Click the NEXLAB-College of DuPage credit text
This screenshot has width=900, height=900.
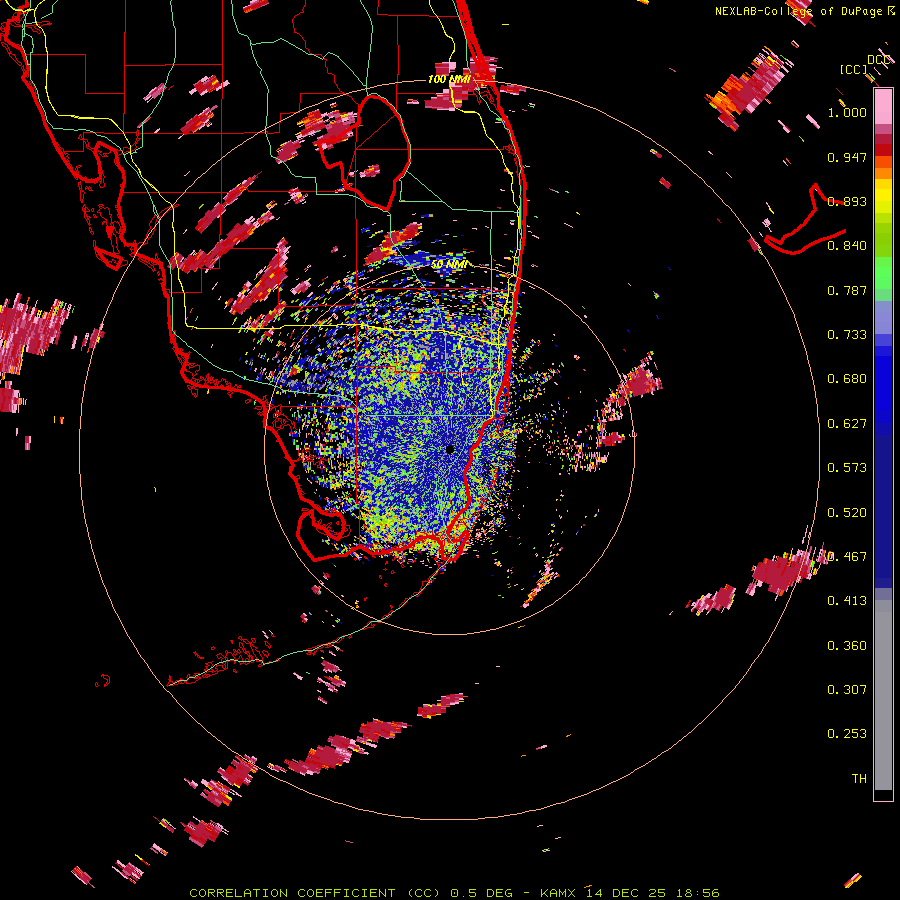click(x=804, y=11)
